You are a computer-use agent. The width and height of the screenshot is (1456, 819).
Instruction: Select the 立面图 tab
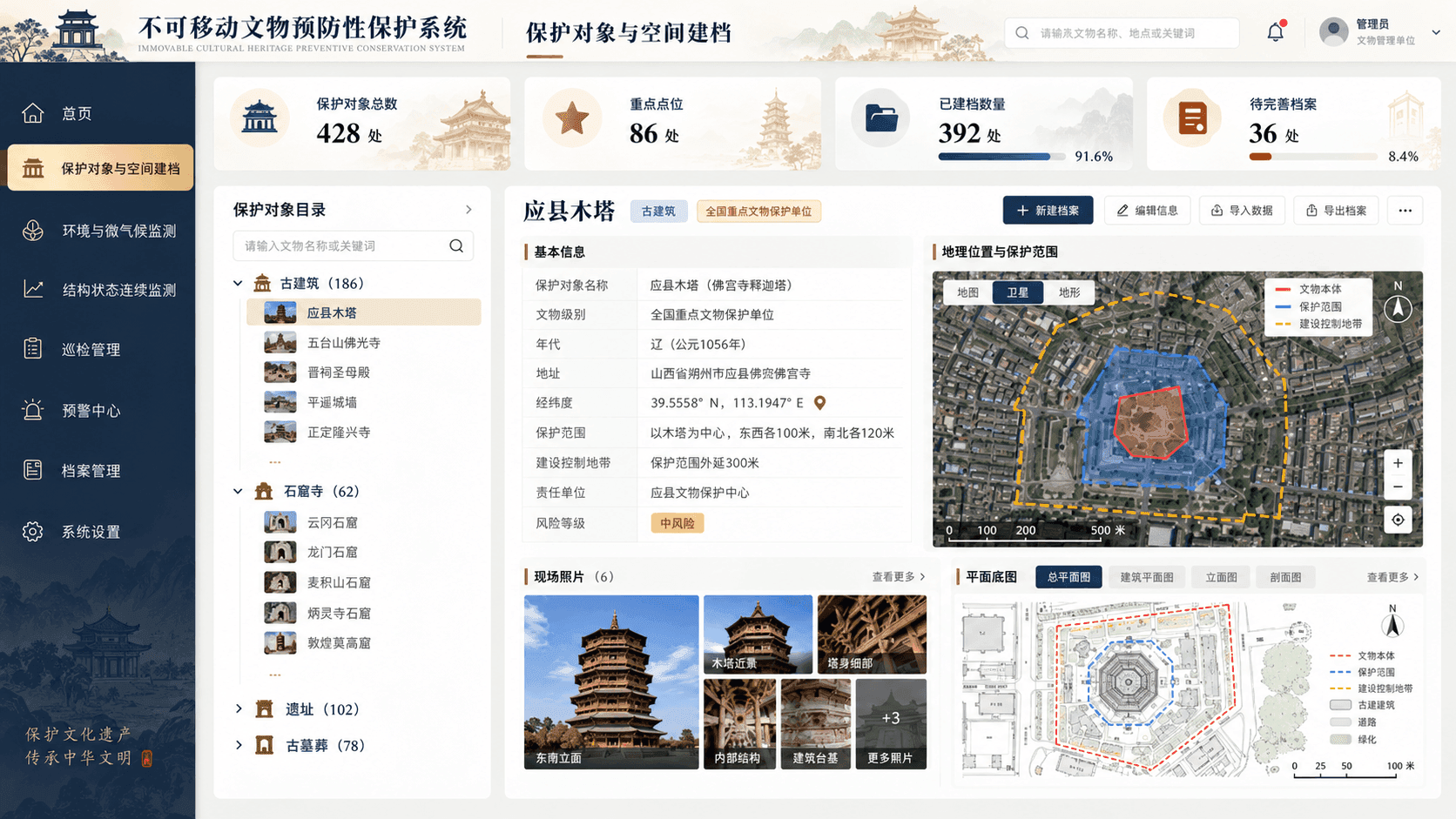pos(1221,577)
